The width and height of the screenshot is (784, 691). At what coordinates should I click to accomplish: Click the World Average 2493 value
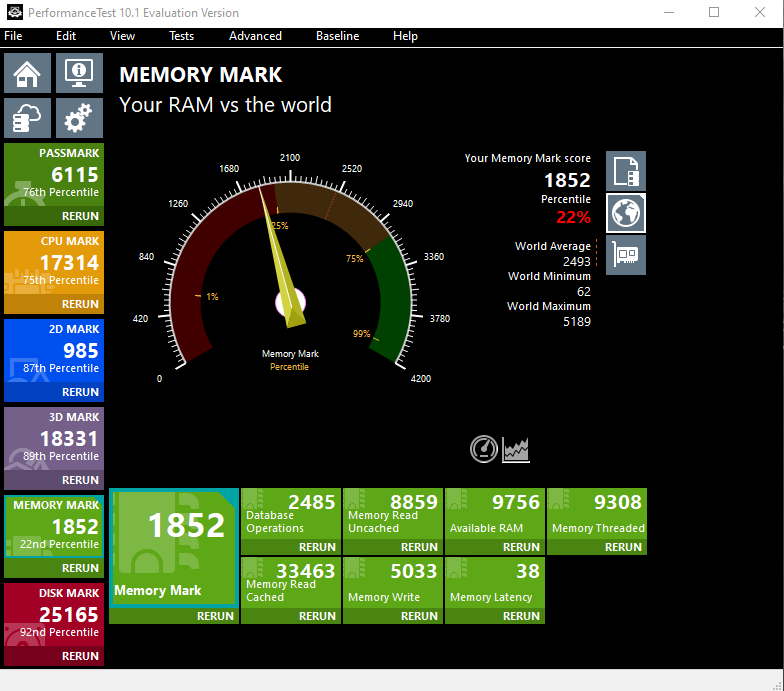pyautogui.click(x=576, y=262)
